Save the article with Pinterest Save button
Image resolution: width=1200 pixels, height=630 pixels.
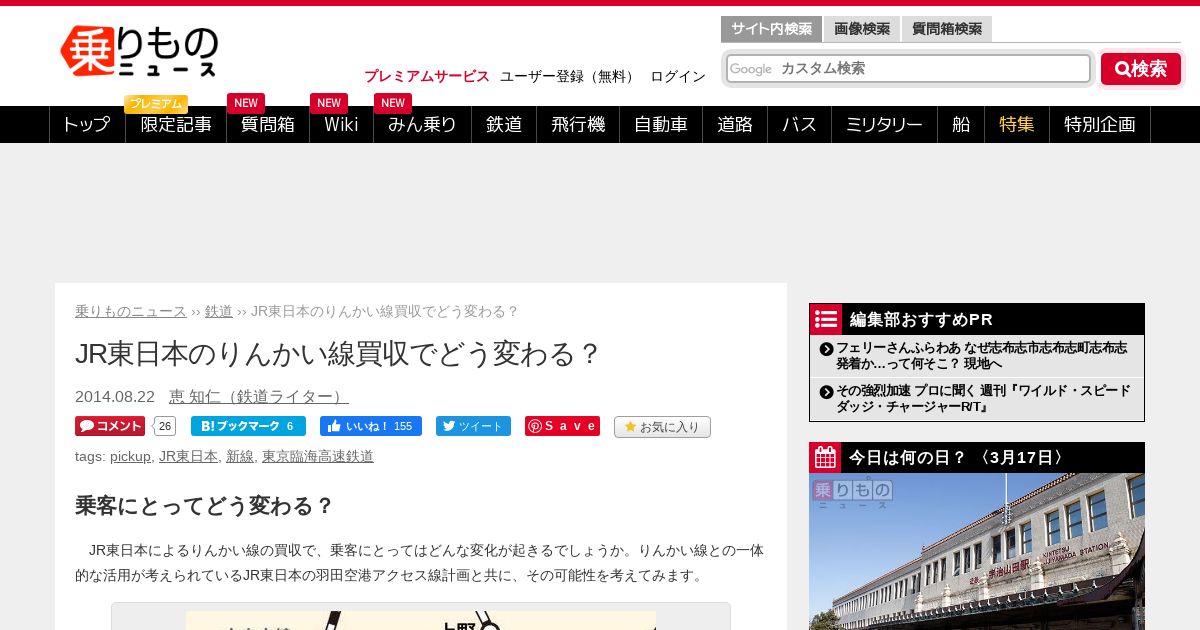pyautogui.click(x=562, y=426)
